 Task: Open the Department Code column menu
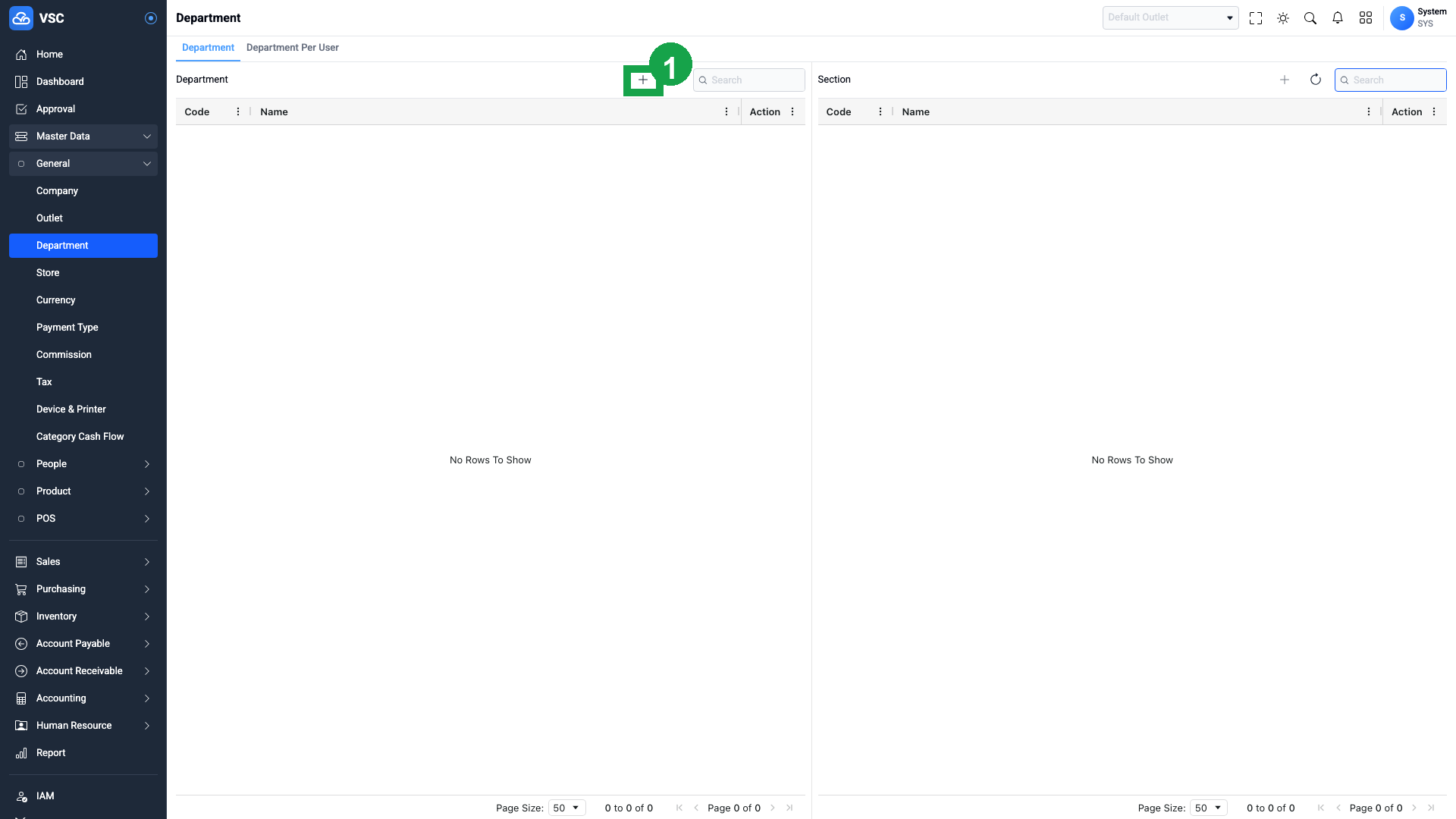point(238,112)
